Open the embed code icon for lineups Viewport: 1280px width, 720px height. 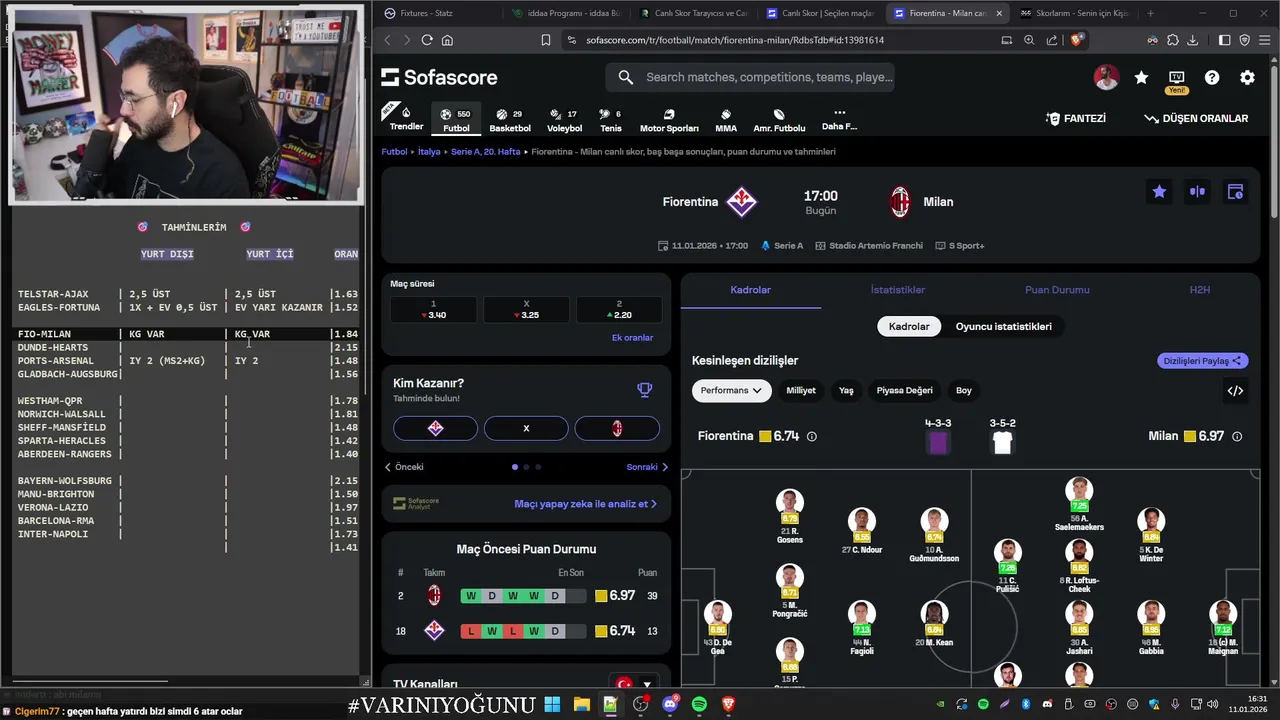click(x=1235, y=391)
